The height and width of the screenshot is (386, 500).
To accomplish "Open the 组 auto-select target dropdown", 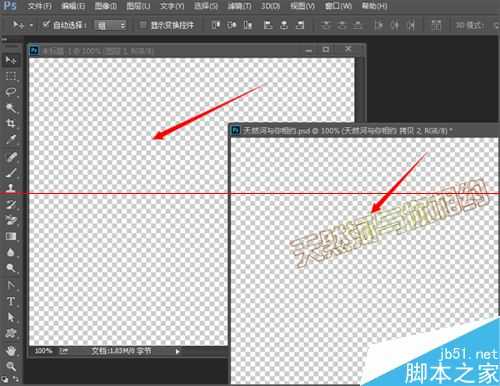I will point(111,25).
